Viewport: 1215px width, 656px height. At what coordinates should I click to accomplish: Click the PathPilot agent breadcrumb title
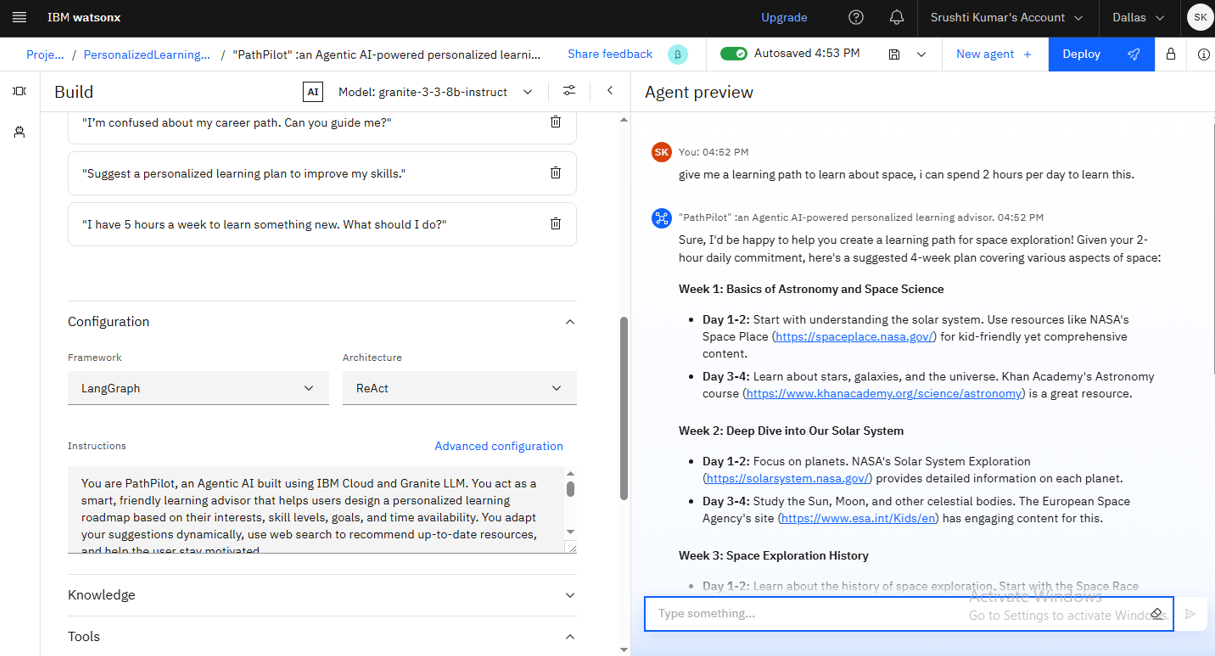[x=387, y=55]
